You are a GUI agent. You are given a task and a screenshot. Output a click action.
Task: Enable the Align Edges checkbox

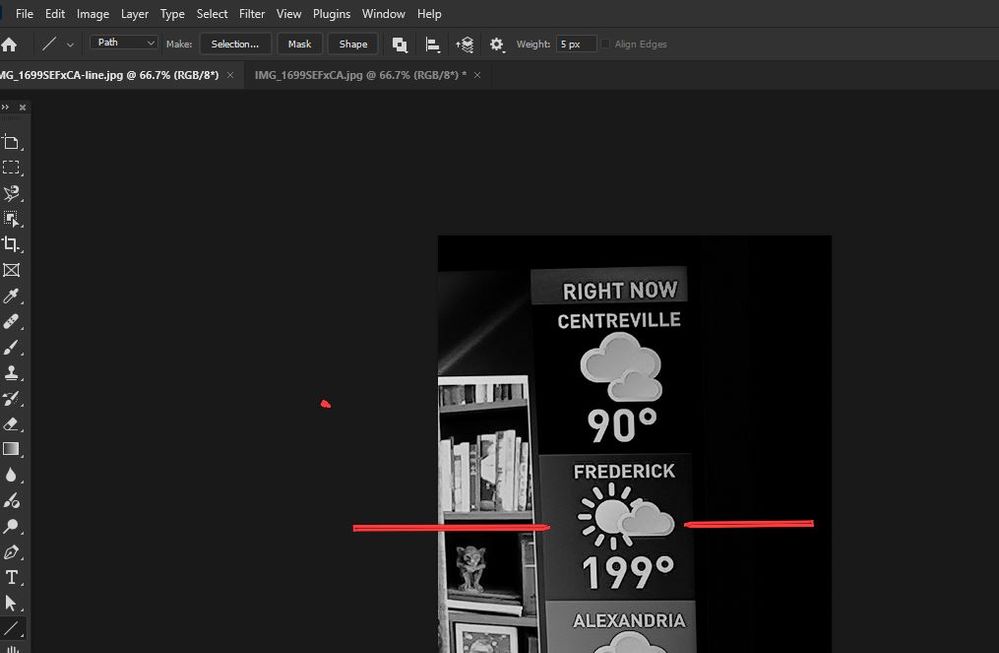605,43
